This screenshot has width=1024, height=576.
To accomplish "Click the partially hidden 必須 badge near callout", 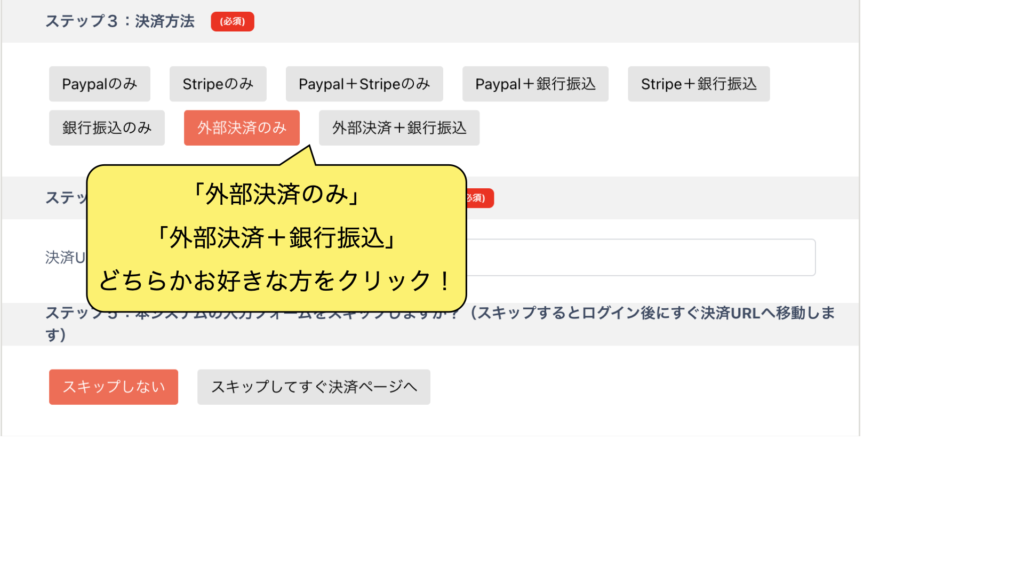I will pyautogui.click(x=480, y=198).
